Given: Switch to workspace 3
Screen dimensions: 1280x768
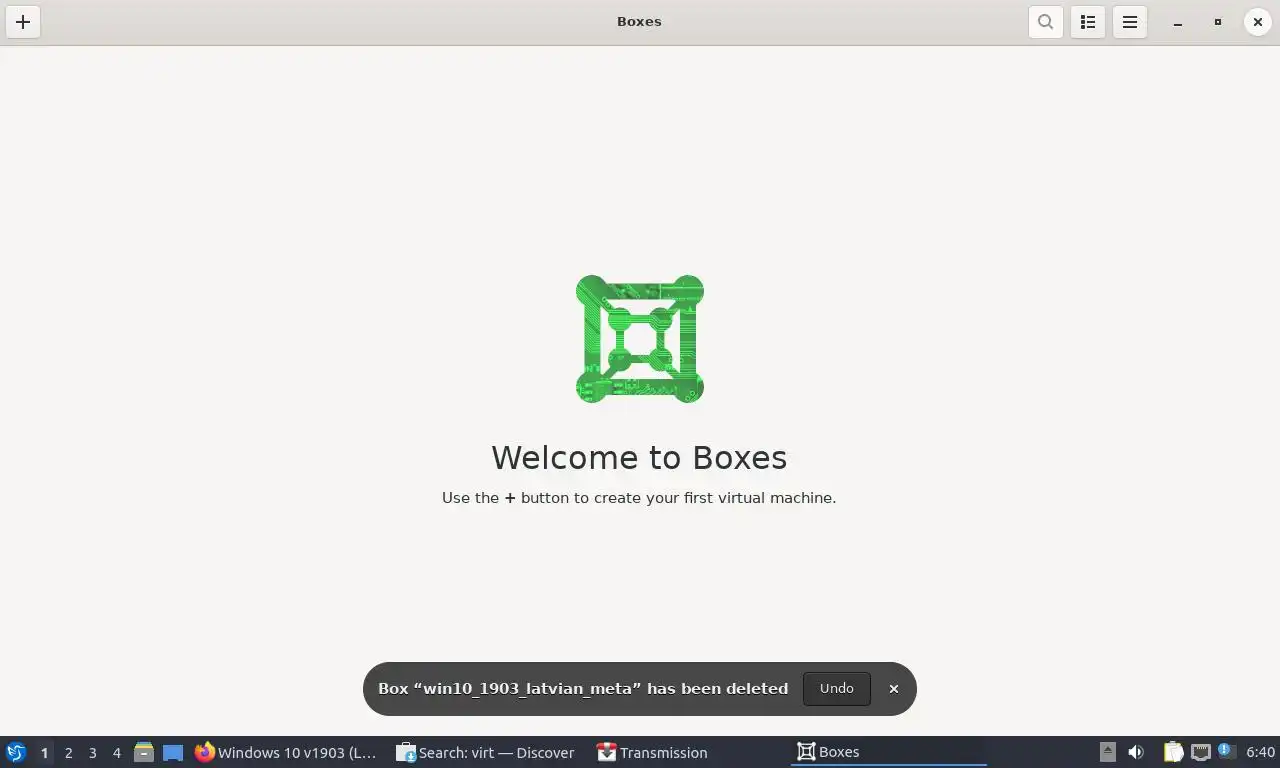Looking at the screenshot, I should [92, 753].
